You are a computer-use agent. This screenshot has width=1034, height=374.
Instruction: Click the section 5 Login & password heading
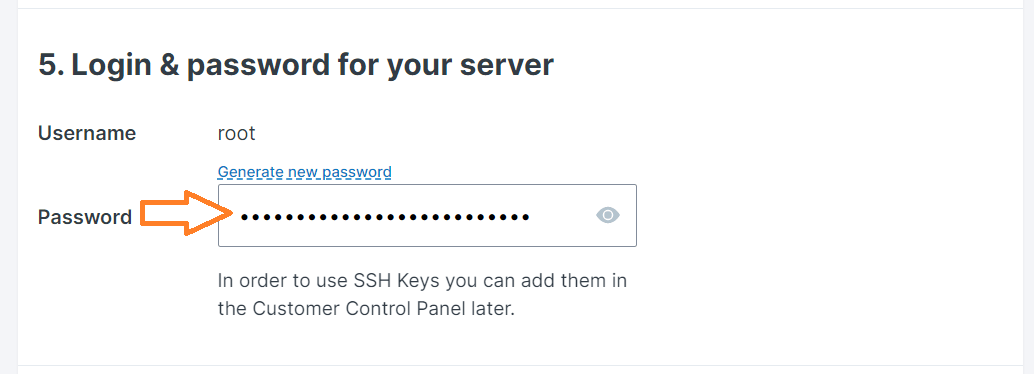point(295,65)
